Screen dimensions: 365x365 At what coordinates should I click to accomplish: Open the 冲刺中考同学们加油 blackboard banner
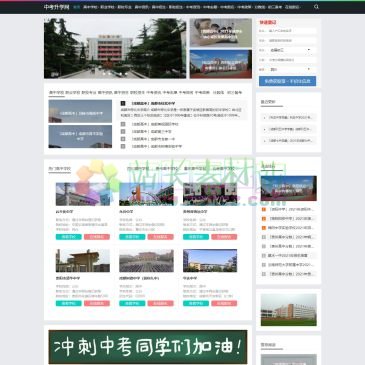(148, 347)
